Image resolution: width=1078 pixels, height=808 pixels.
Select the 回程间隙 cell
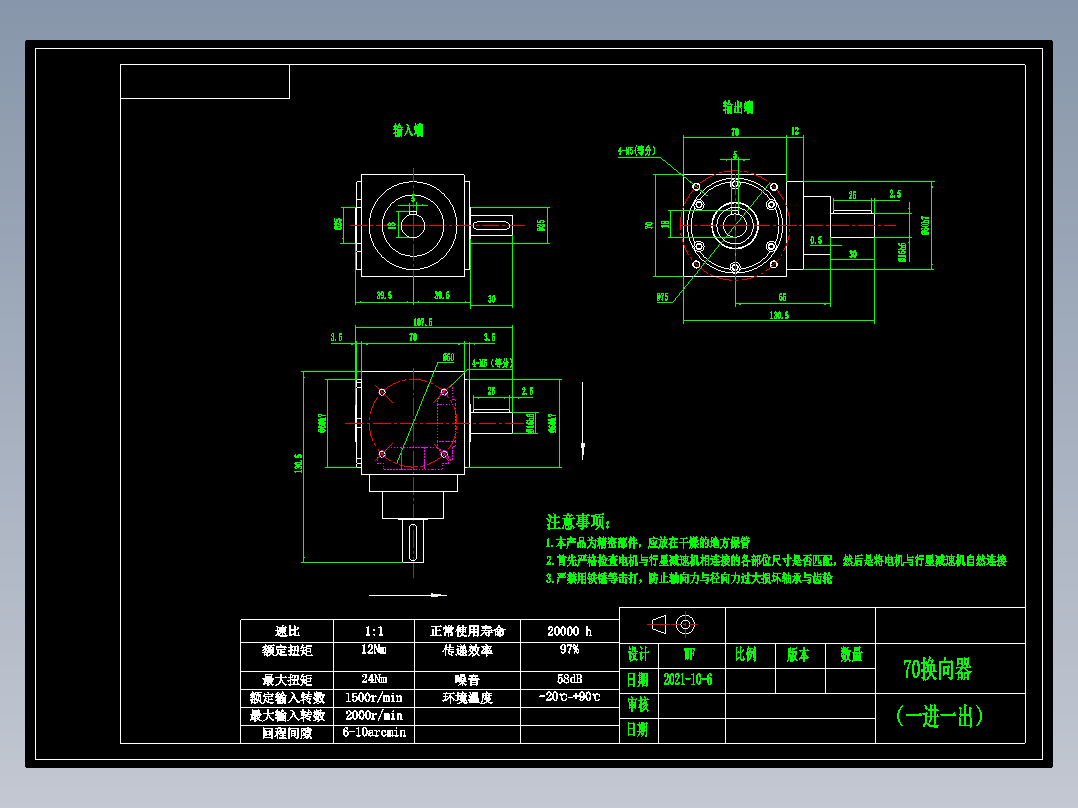coord(287,733)
